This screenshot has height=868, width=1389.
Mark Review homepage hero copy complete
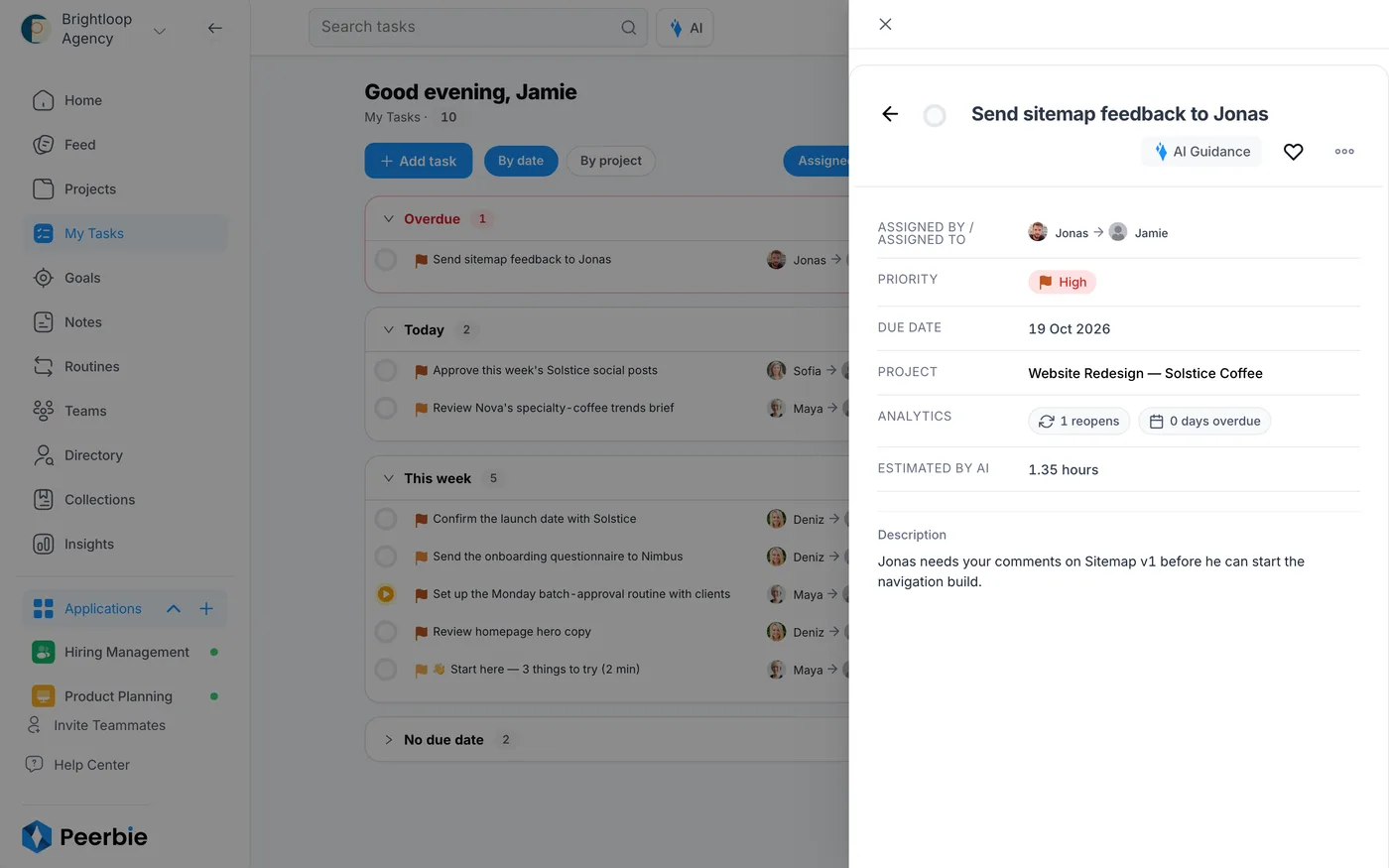click(x=386, y=632)
